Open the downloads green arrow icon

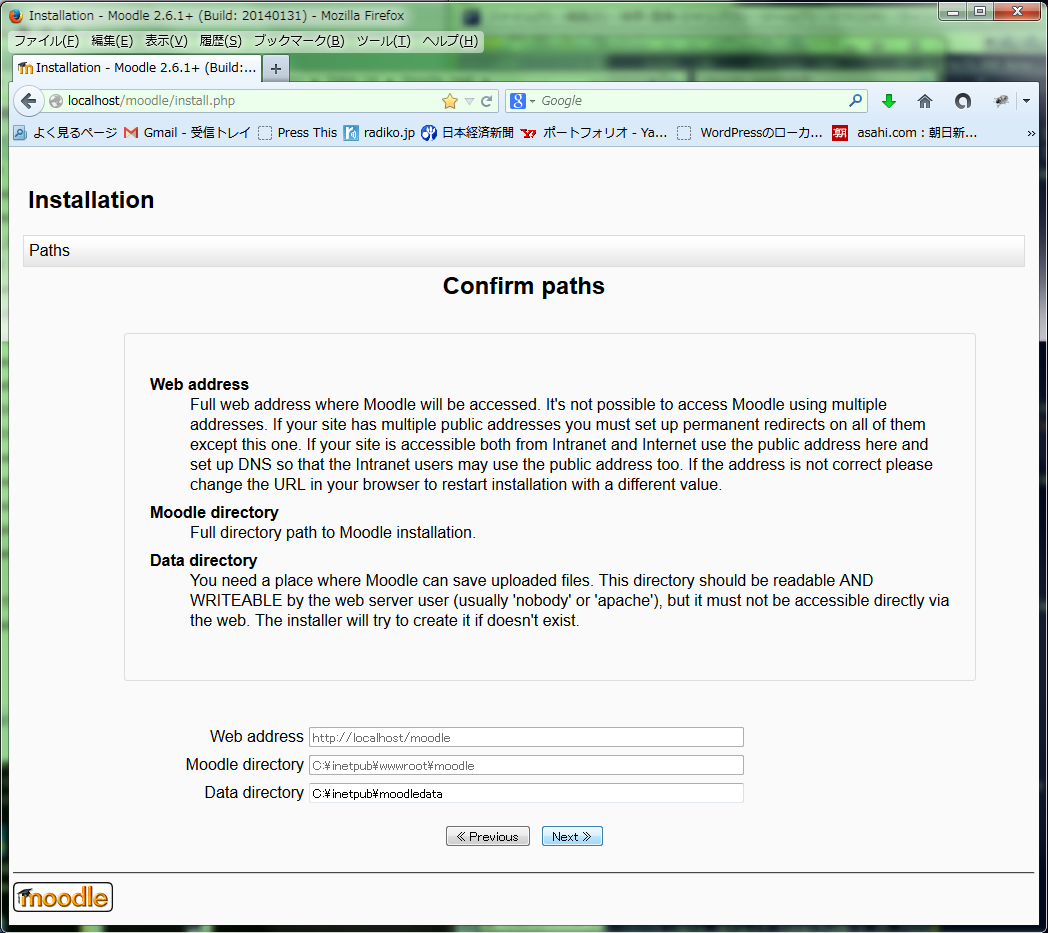pyautogui.click(x=888, y=101)
